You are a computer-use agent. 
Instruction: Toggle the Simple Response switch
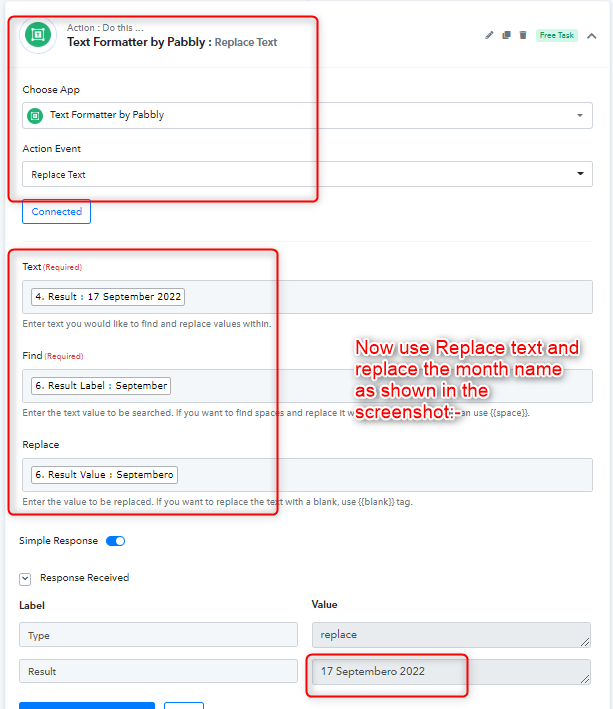click(x=116, y=541)
